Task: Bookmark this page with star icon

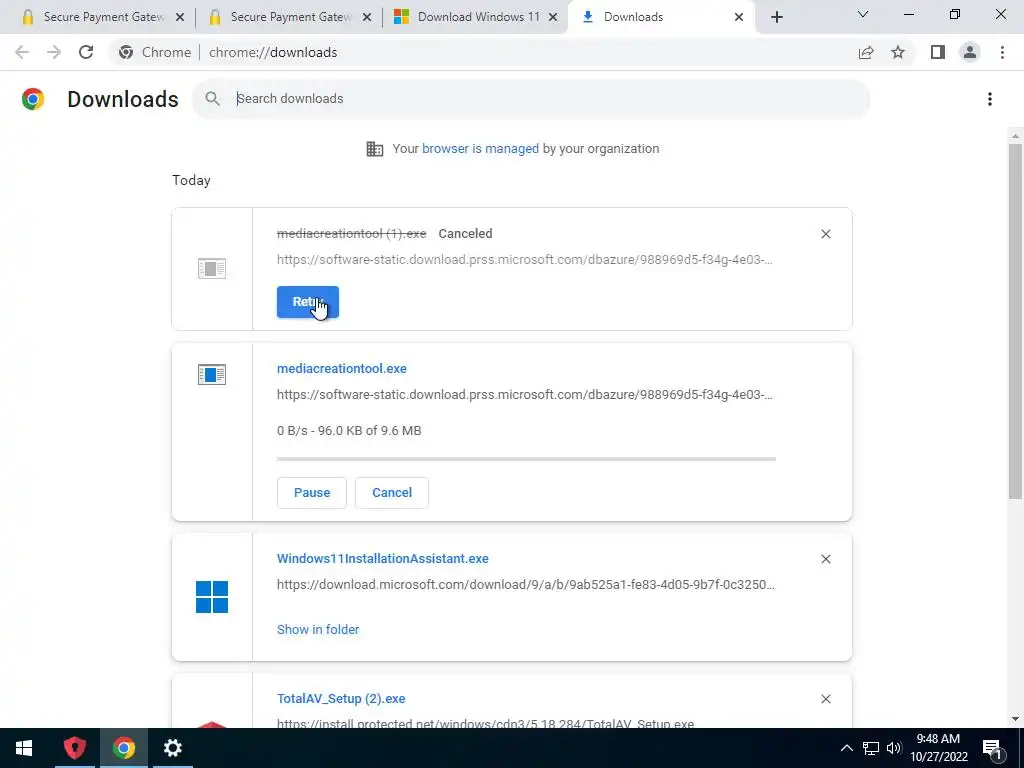Action: point(898,52)
